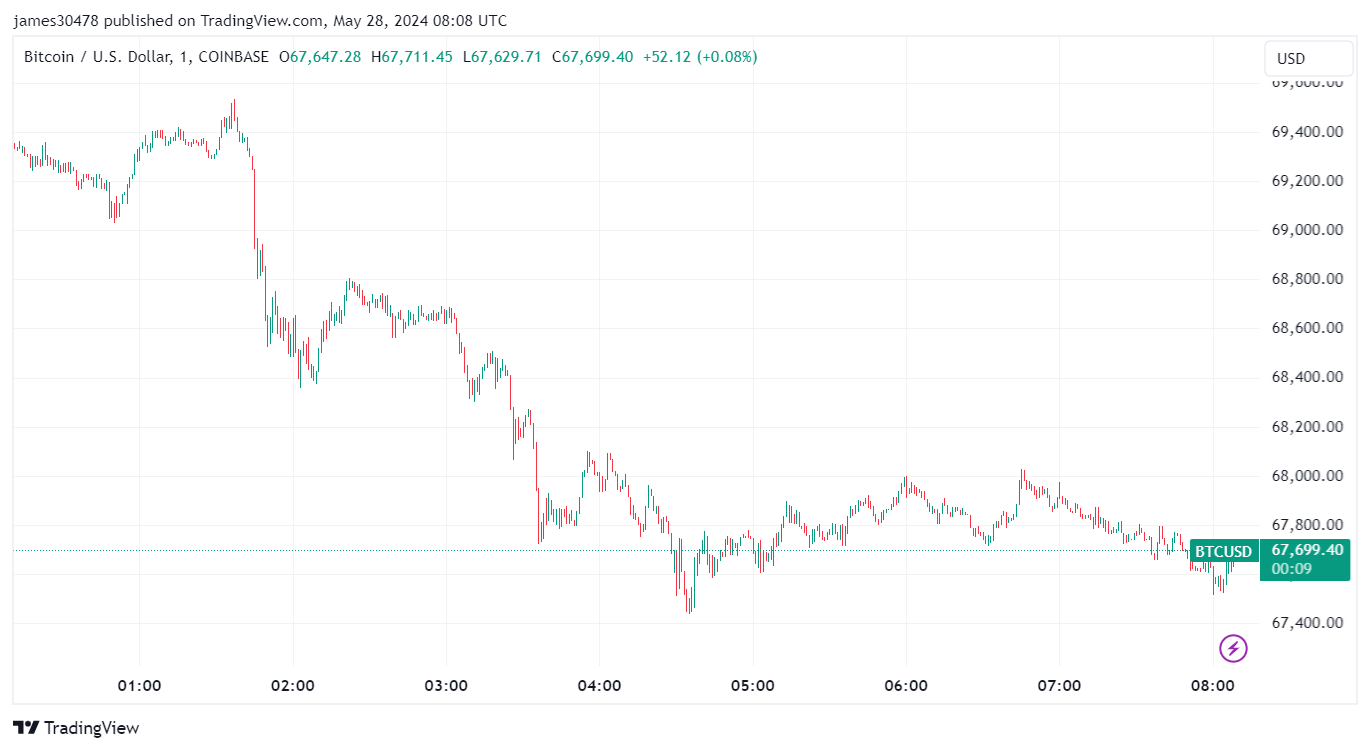Click the open value O67,647.28

point(320,57)
